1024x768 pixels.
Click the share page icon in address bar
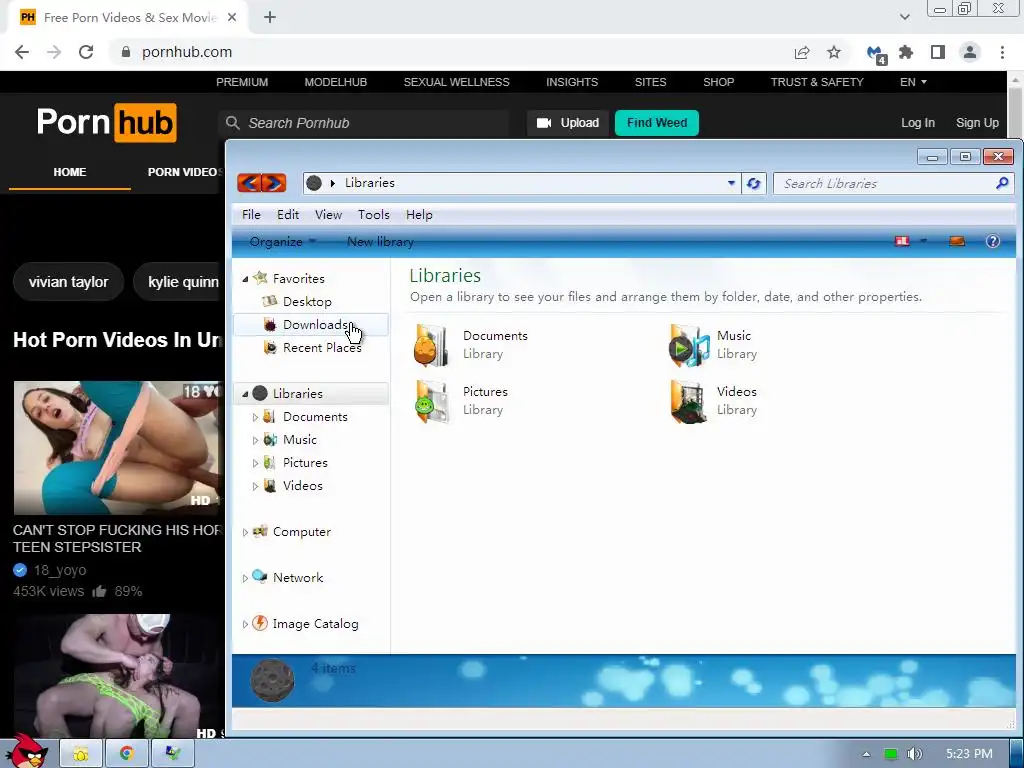click(802, 52)
